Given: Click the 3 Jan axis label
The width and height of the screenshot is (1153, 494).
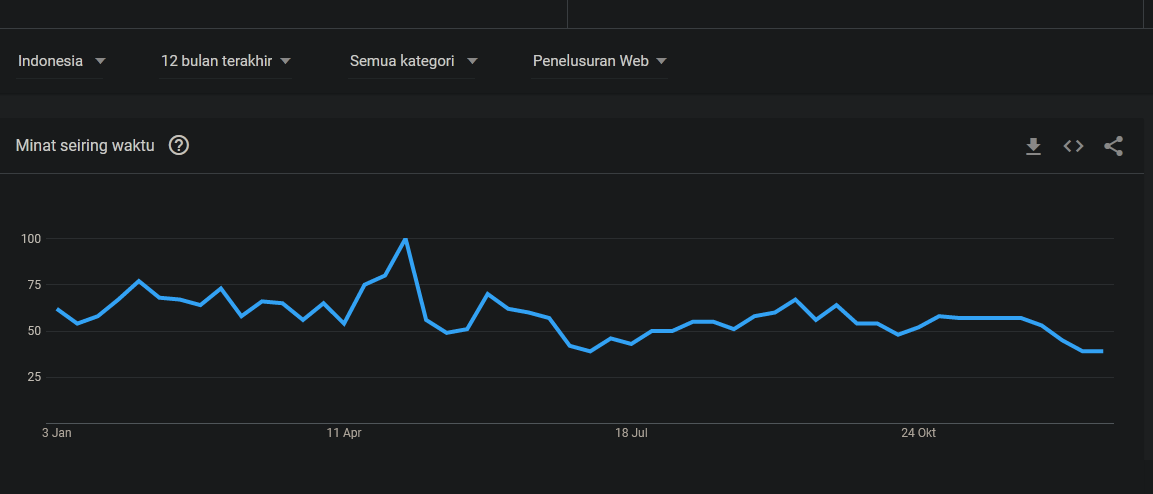Looking at the screenshot, I should 57,433.
